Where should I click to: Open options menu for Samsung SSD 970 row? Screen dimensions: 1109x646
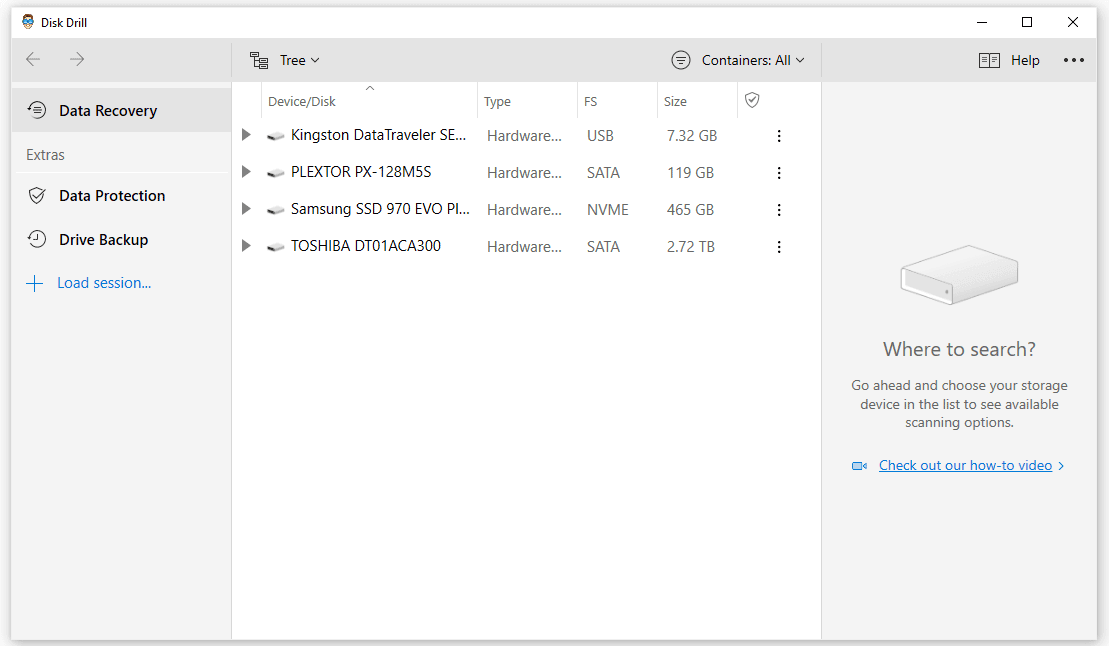(x=779, y=209)
